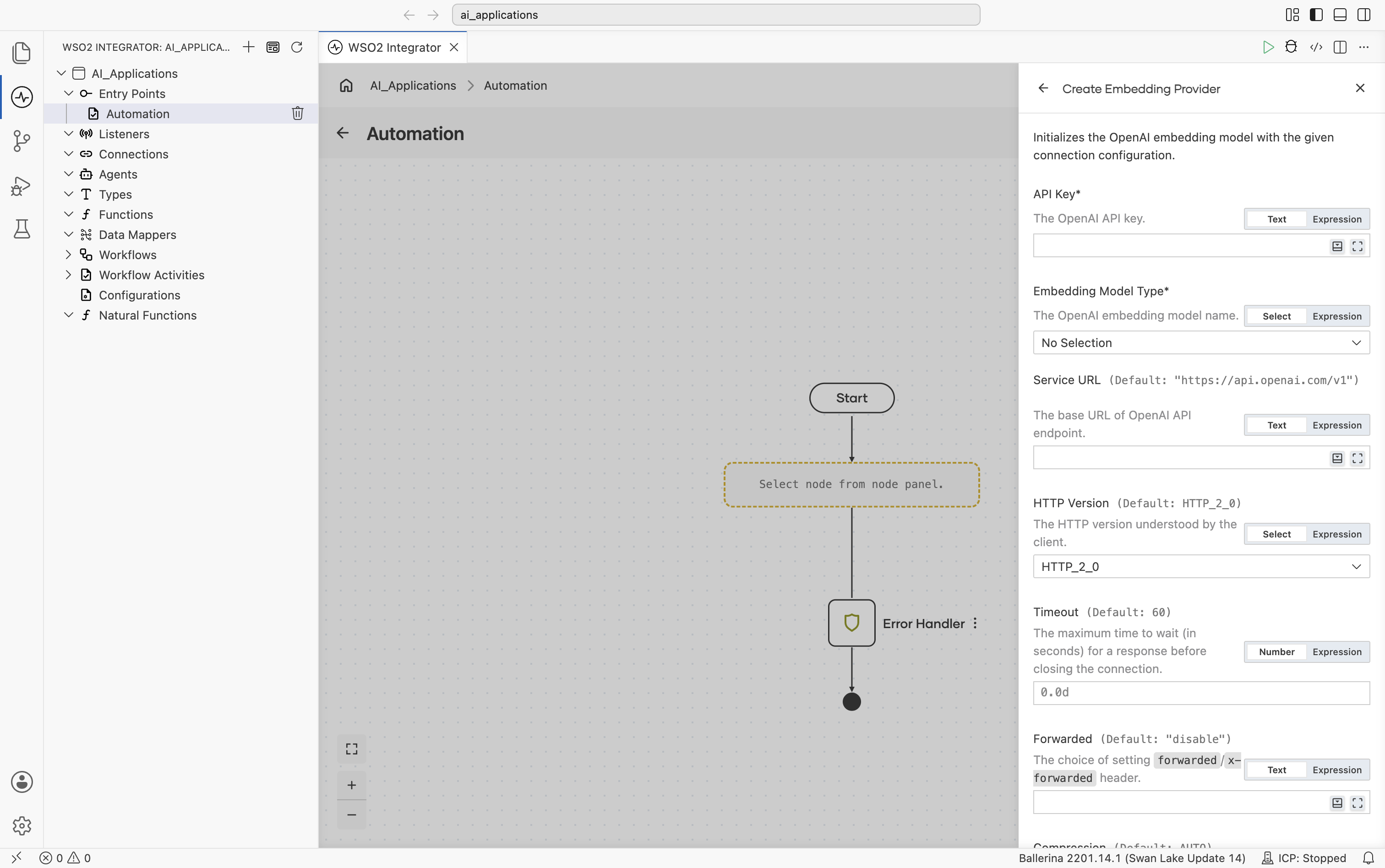1385x868 pixels.
Task: Refresh the WSO2 Integrator project tree
Action: click(x=297, y=47)
